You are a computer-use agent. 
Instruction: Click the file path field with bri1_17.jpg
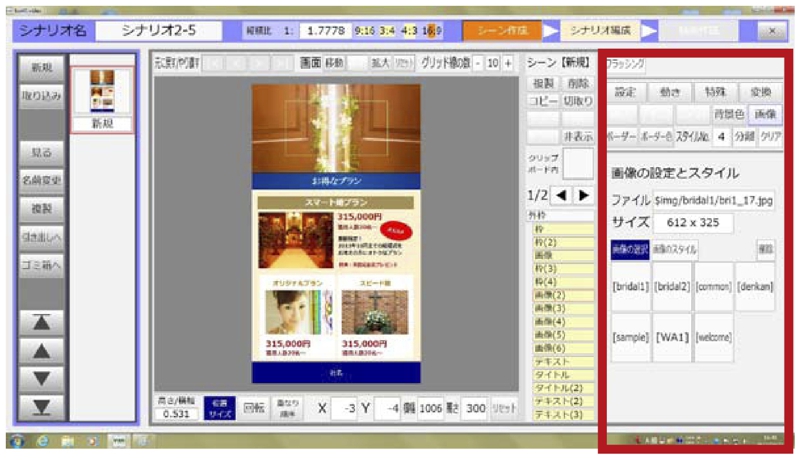[713, 200]
